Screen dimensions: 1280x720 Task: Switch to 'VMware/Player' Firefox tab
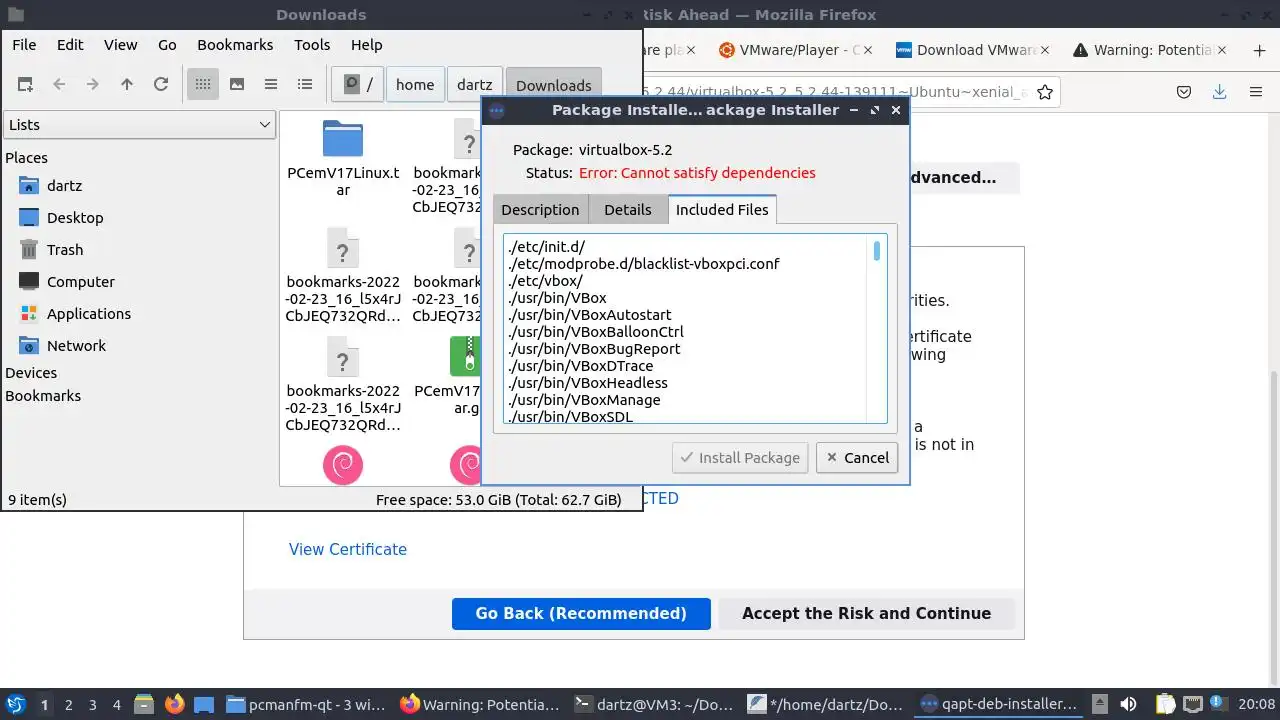coord(793,50)
